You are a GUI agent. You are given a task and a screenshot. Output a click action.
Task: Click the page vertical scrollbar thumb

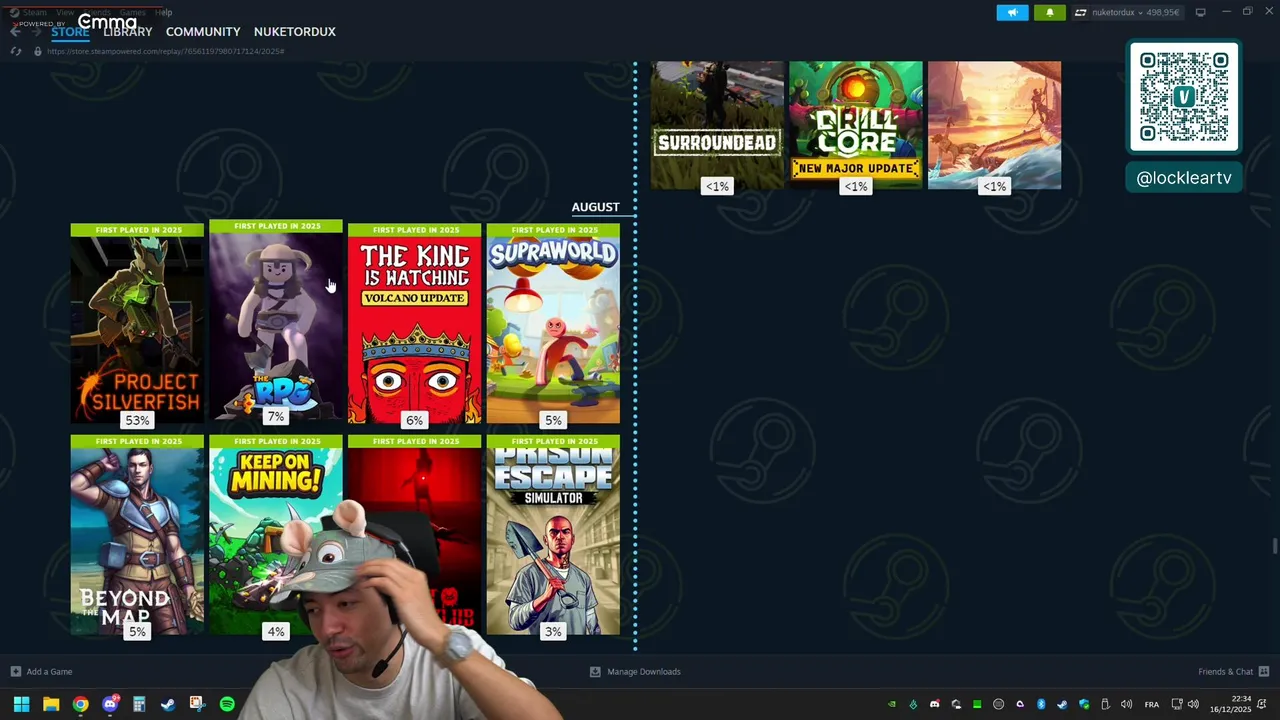[1274, 545]
